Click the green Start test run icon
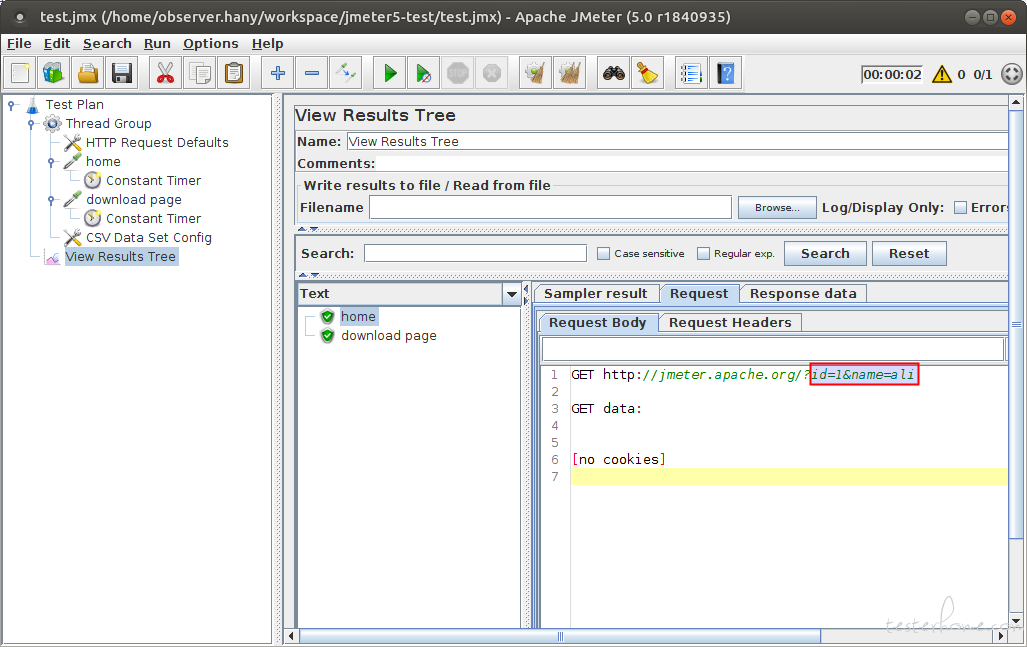The height and width of the screenshot is (647, 1027). click(x=390, y=73)
